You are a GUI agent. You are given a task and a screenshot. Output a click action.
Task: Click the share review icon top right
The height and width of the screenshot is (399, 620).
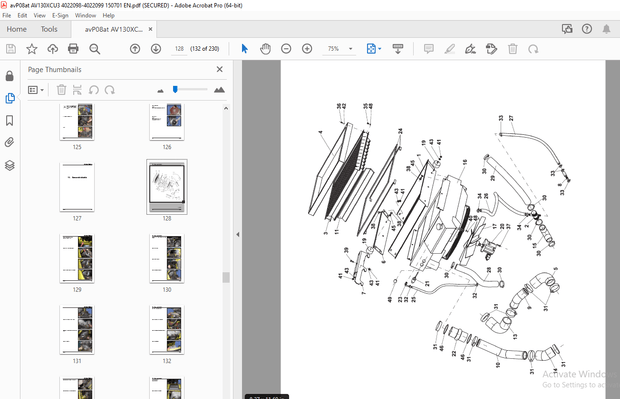567,28
